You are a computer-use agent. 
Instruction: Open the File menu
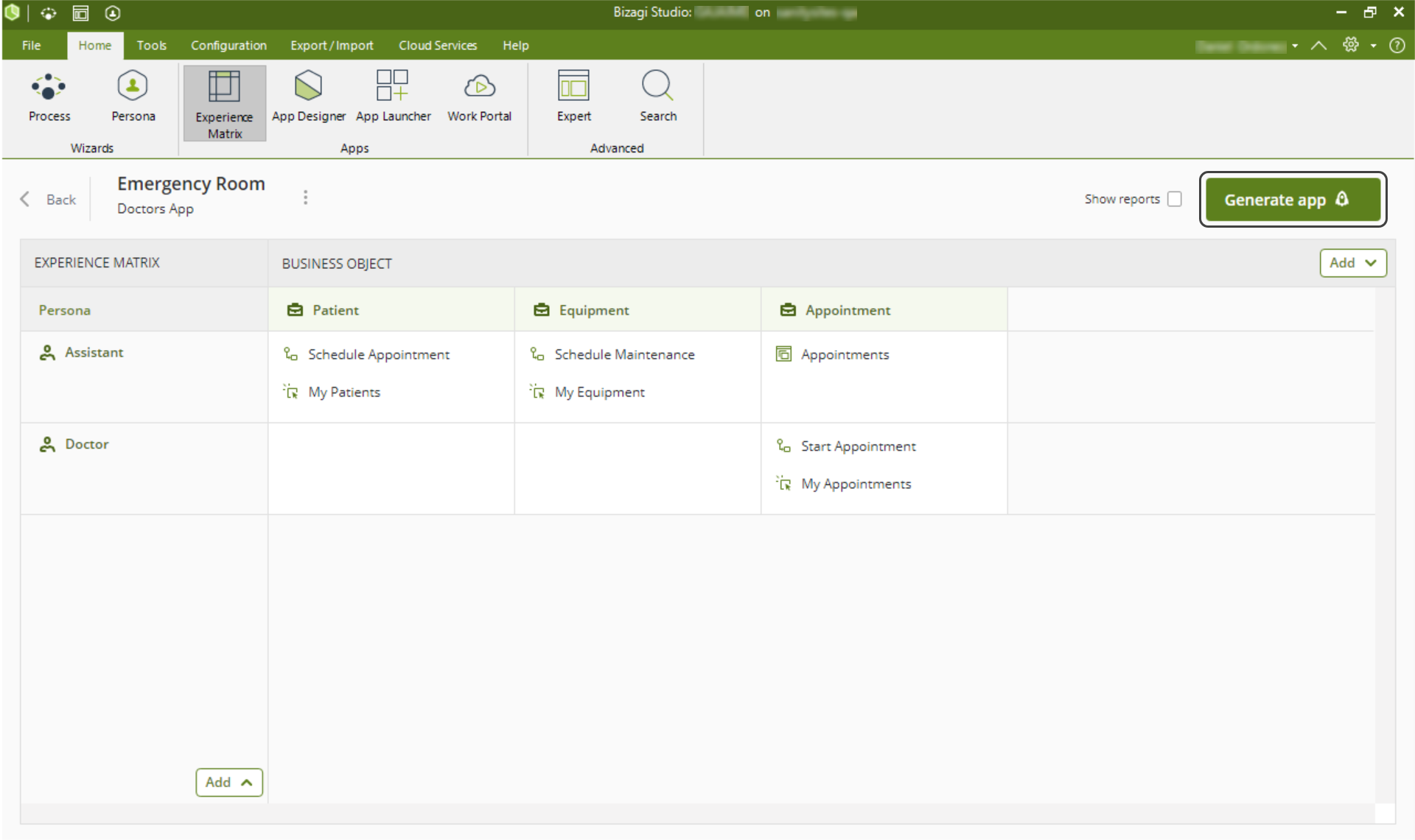[32, 45]
